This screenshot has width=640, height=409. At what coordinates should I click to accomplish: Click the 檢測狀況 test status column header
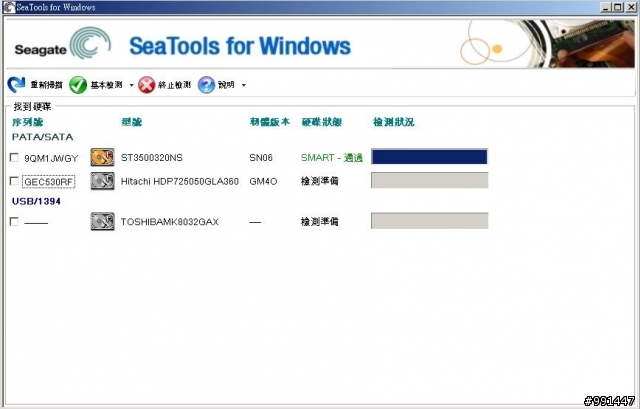[393, 122]
